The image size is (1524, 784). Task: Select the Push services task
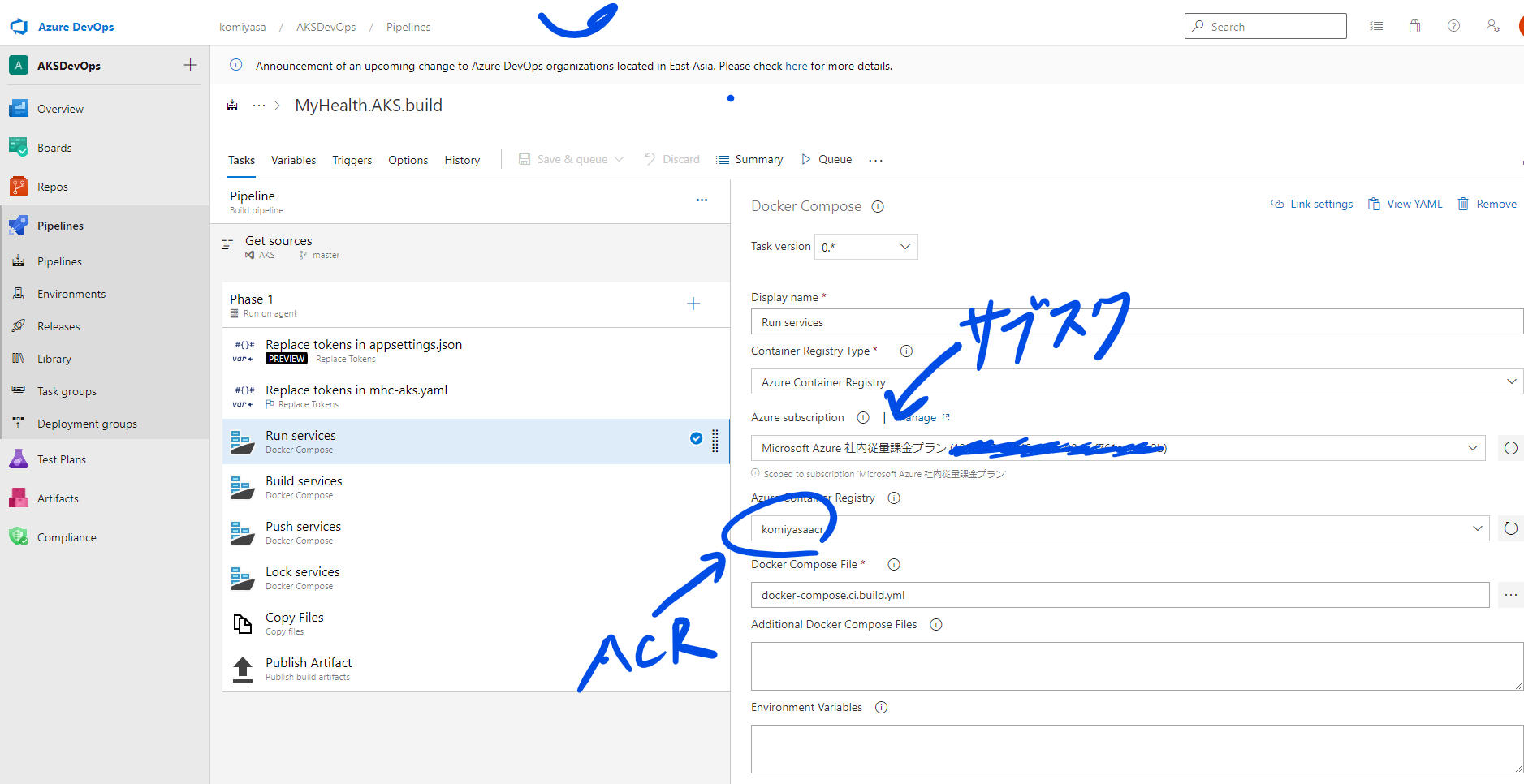pos(476,532)
